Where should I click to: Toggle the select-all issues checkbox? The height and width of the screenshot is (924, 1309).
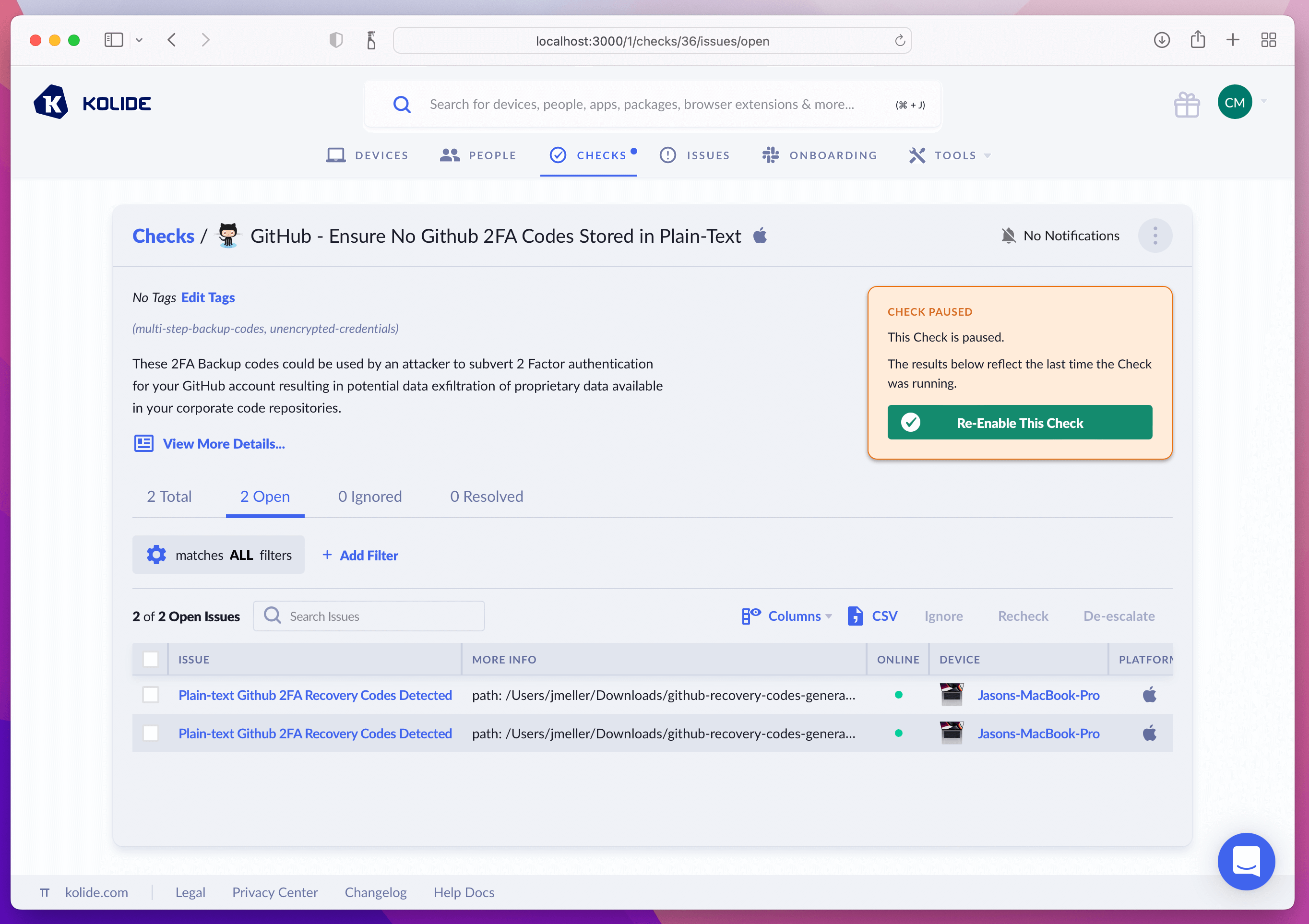(x=151, y=659)
